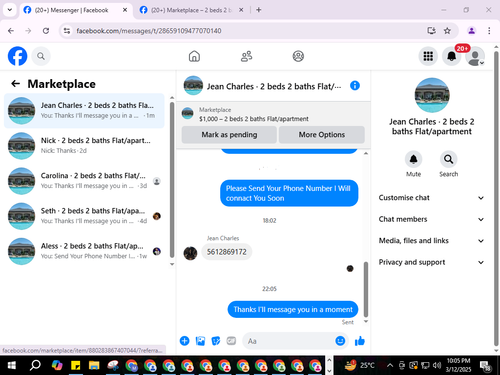
Task: Open emoji picker in message box
Action: point(340,341)
